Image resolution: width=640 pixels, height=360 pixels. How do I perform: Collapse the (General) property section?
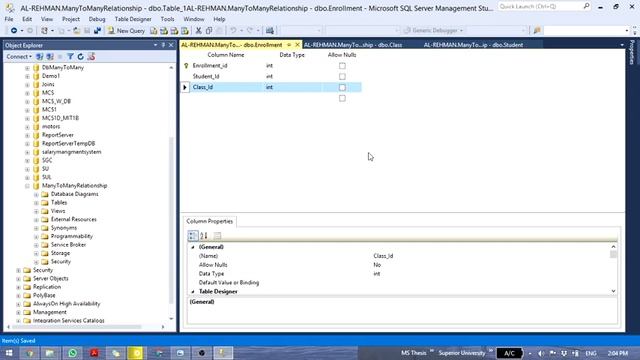[x=193, y=247]
